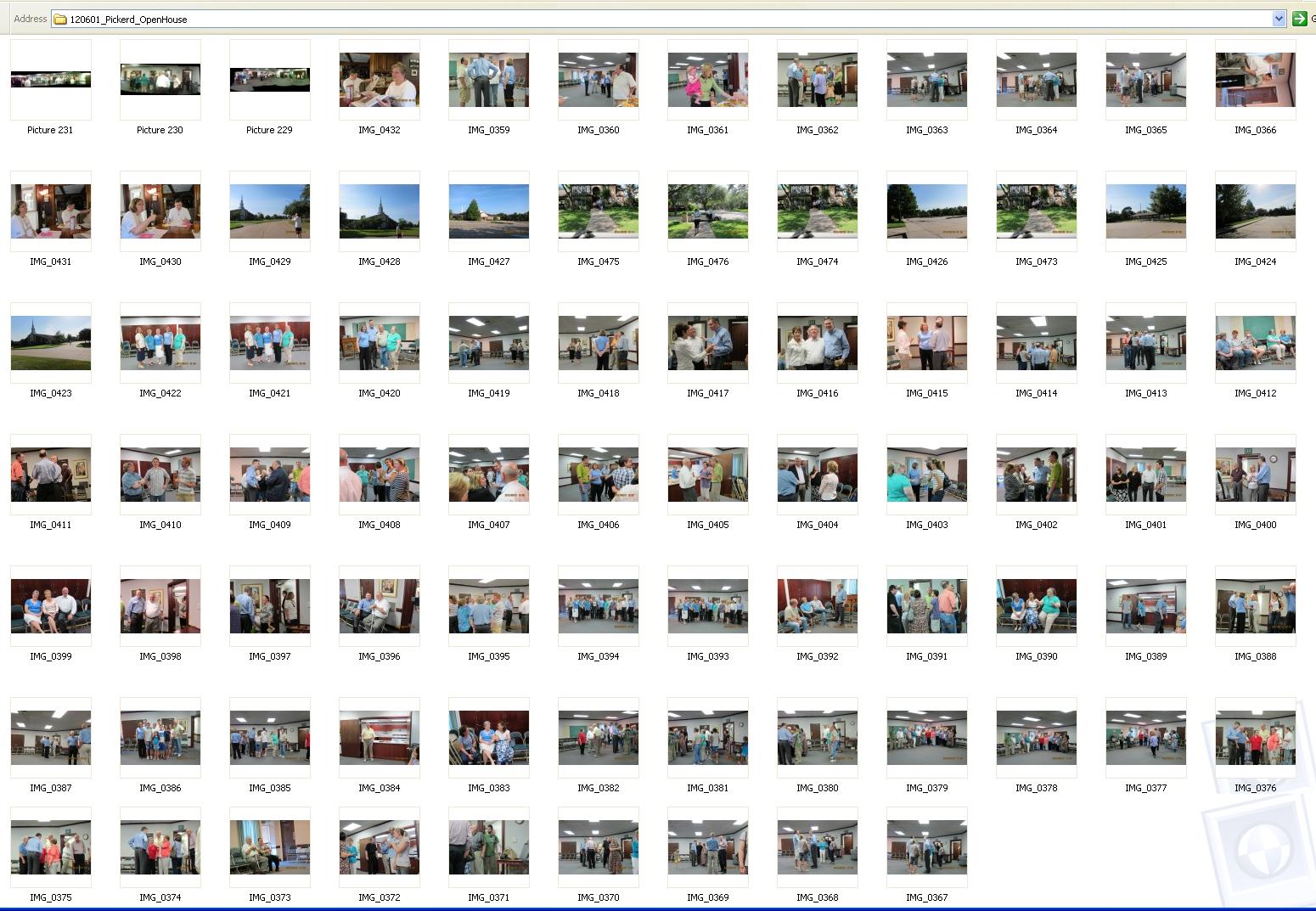Select the IMG_0428 steeple photo thumbnail

coord(380,211)
